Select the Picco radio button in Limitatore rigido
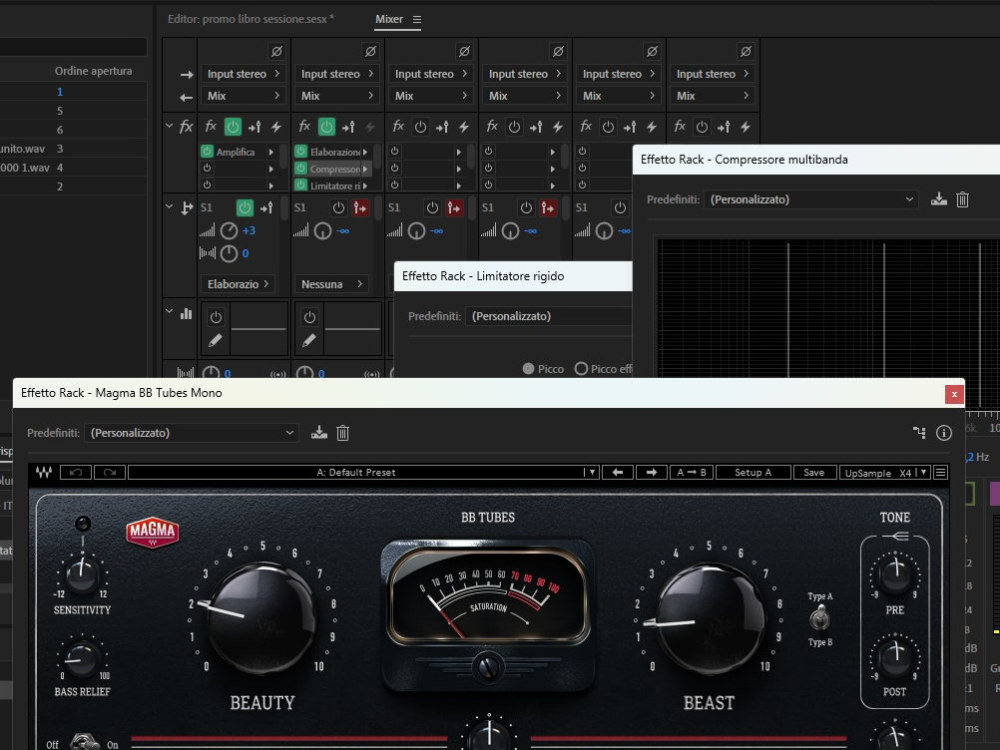 pos(528,369)
